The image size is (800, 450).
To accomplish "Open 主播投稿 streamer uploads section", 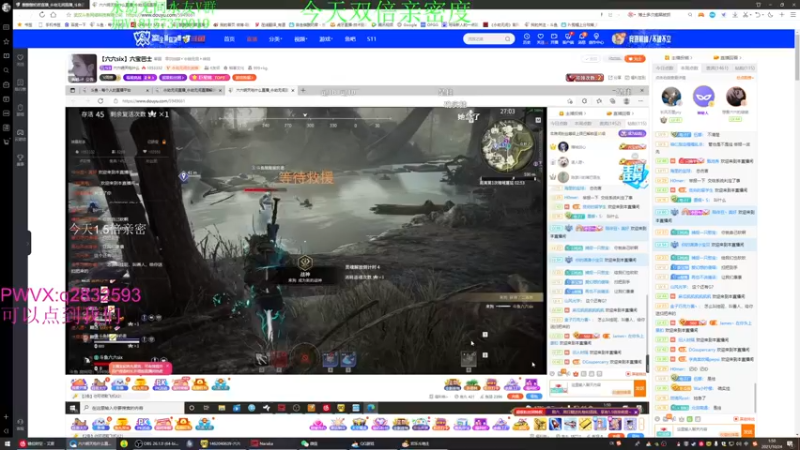I will (679, 58).
